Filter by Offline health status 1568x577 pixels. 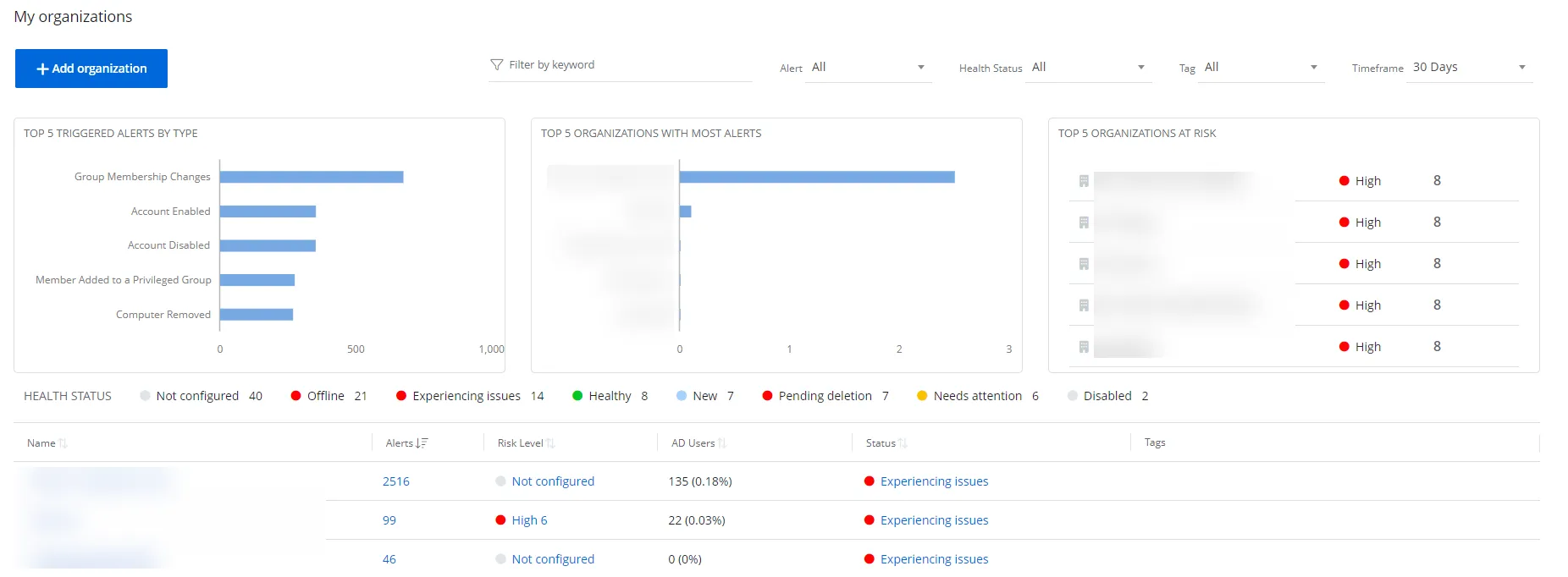pyautogui.click(x=329, y=396)
